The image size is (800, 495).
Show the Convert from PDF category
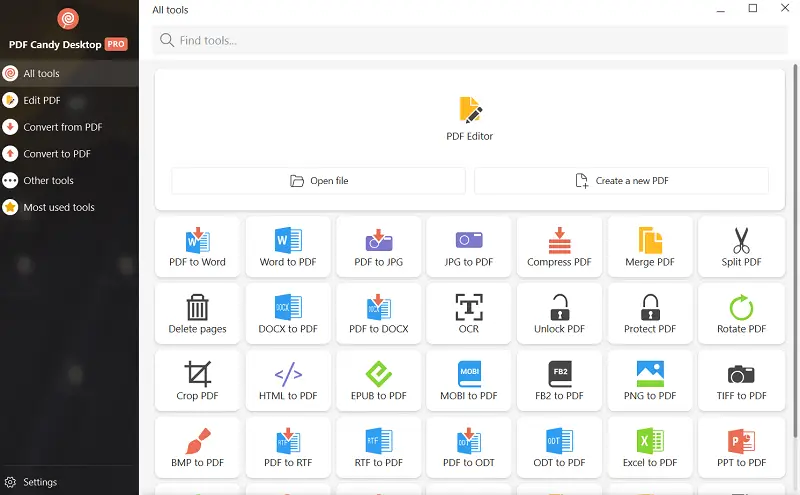point(62,127)
